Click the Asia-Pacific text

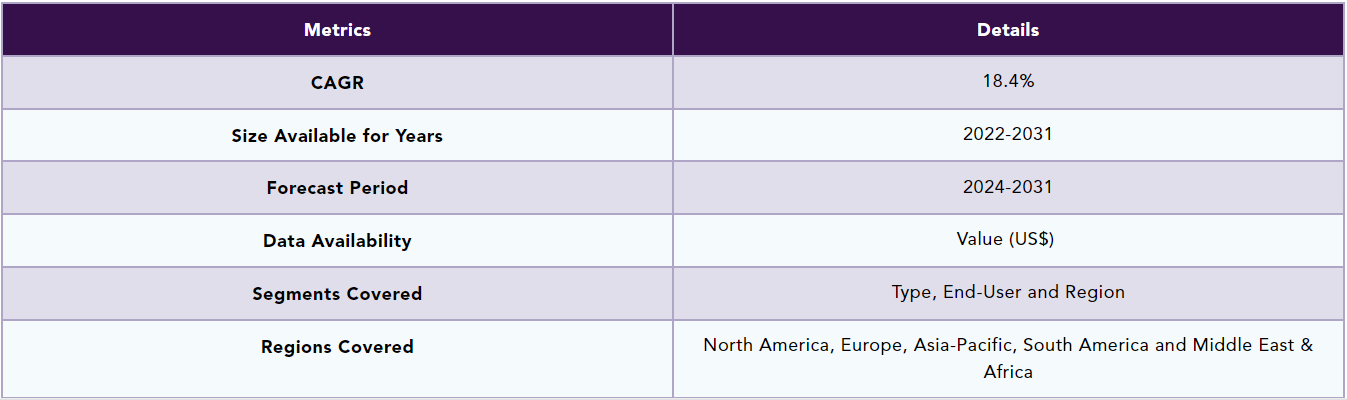961,345
